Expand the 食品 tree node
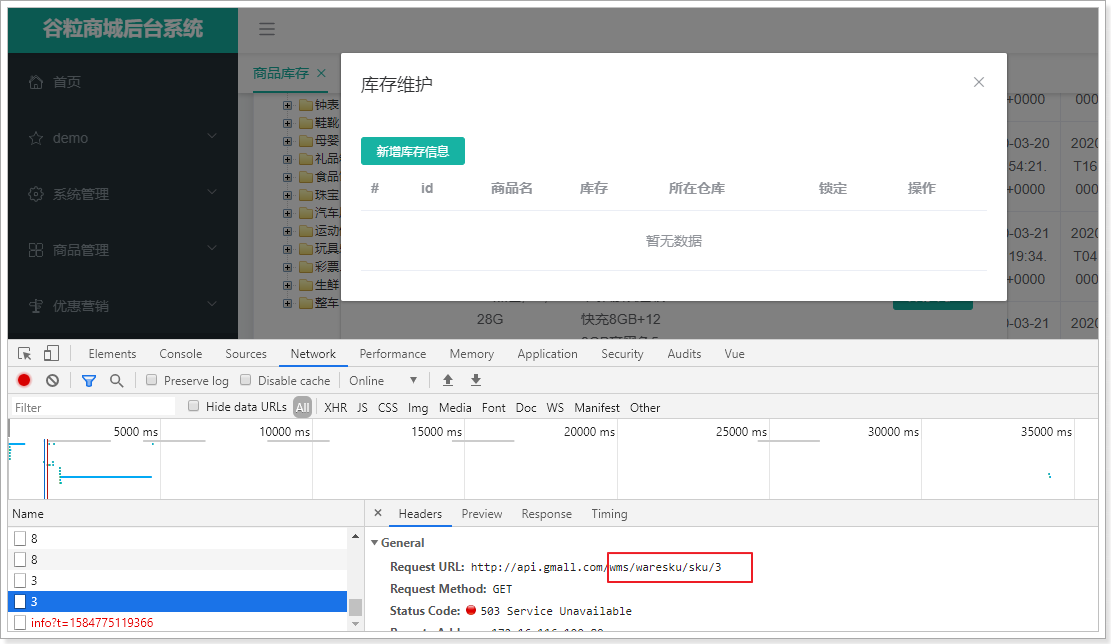This screenshot has height=644, width=1111. click(287, 177)
